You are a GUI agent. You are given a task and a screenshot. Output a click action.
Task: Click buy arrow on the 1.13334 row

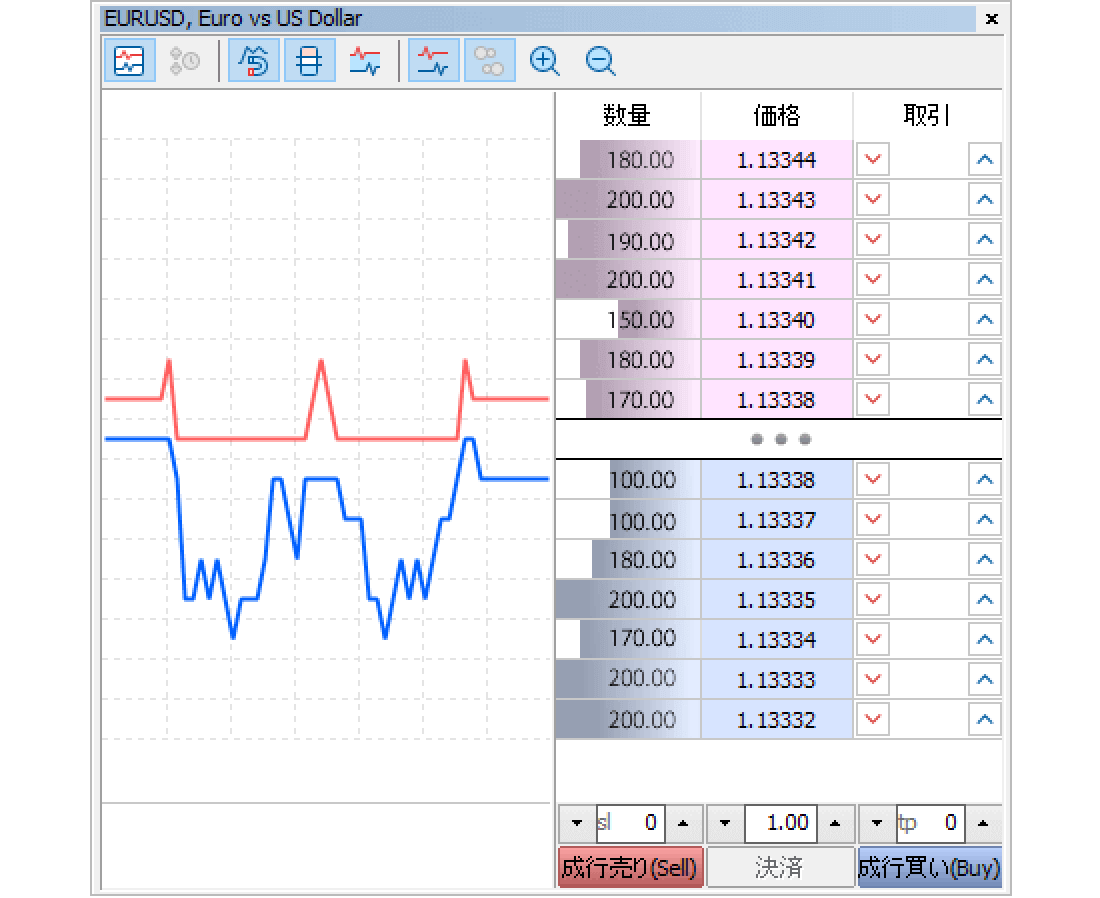point(984,640)
